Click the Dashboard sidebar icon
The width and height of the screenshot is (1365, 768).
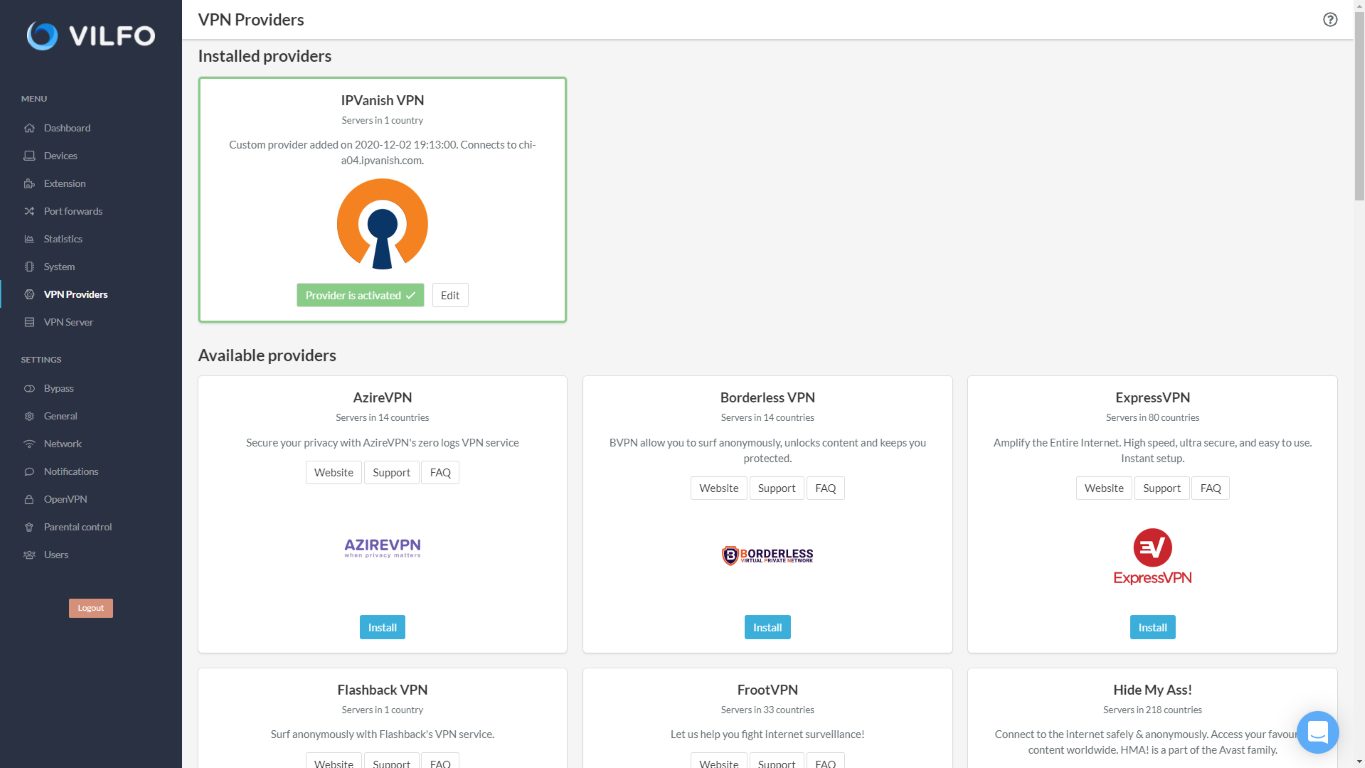tap(30, 128)
